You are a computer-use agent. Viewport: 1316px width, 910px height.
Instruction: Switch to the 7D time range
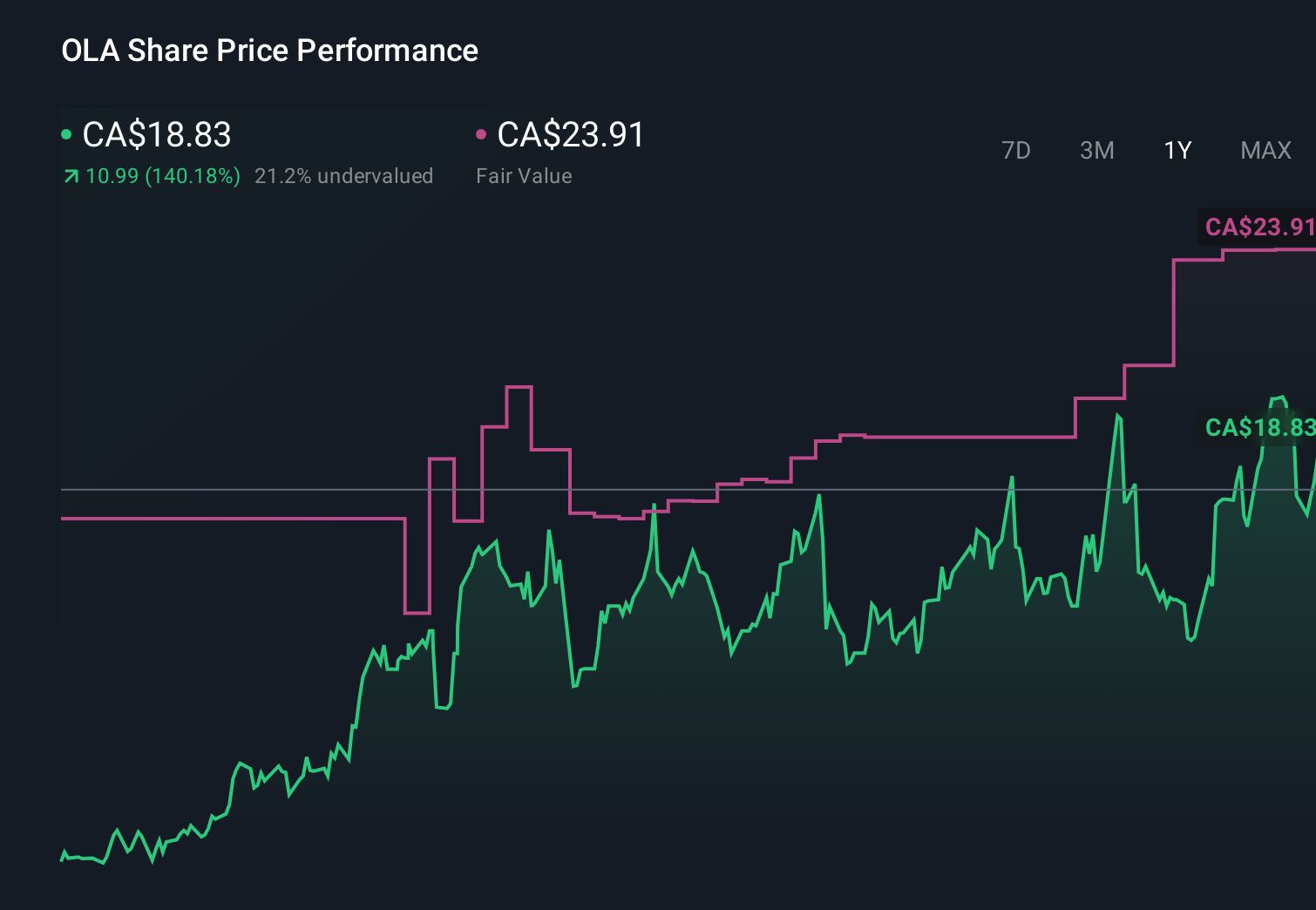(x=1016, y=150)
